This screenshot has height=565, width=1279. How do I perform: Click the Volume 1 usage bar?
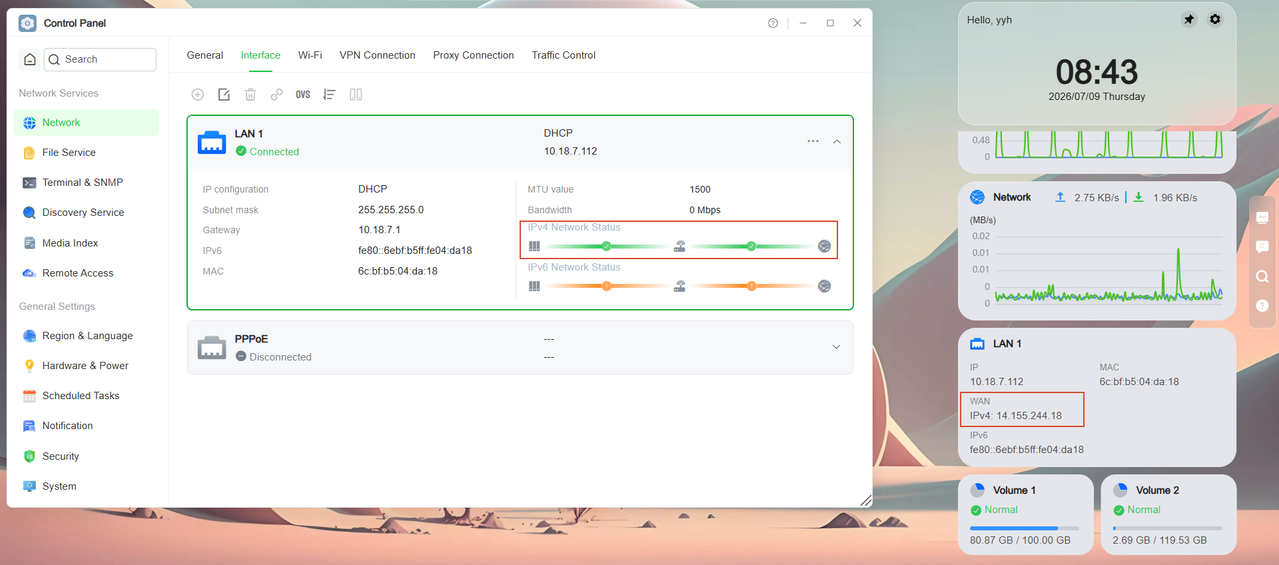pos(1025,528)
